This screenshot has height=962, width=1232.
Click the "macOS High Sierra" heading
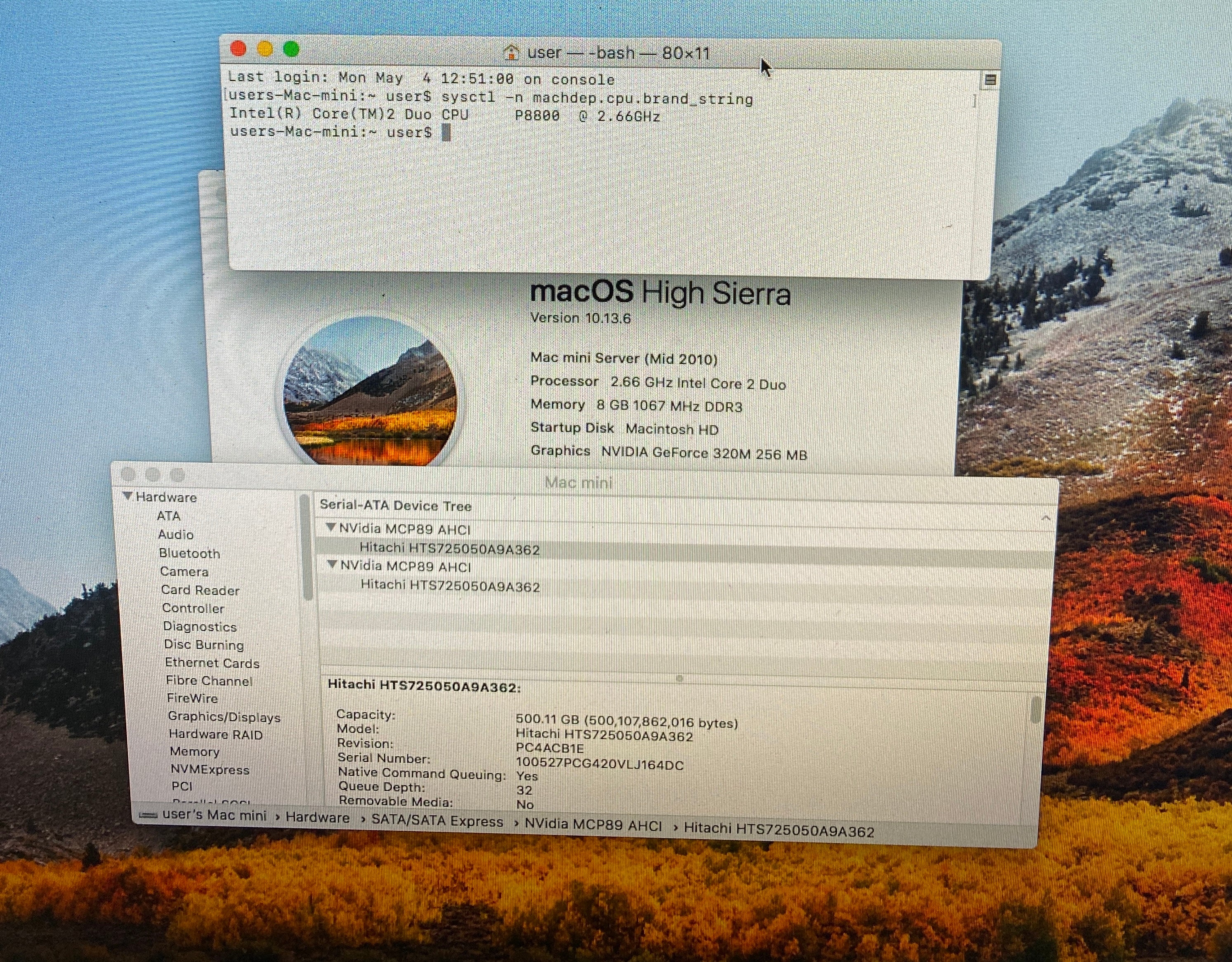[x=660, y=293]
